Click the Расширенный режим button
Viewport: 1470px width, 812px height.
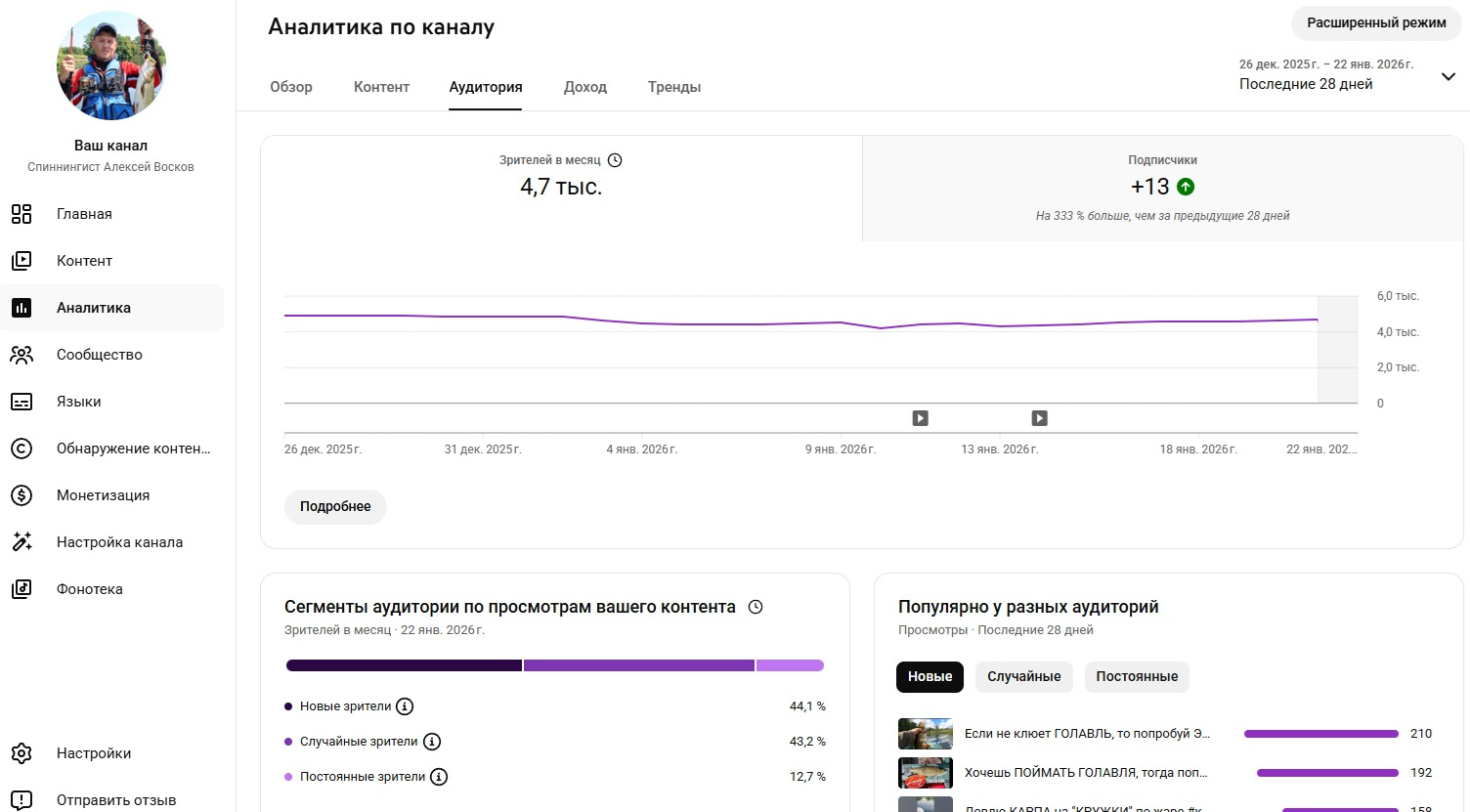click(1376, 22)
